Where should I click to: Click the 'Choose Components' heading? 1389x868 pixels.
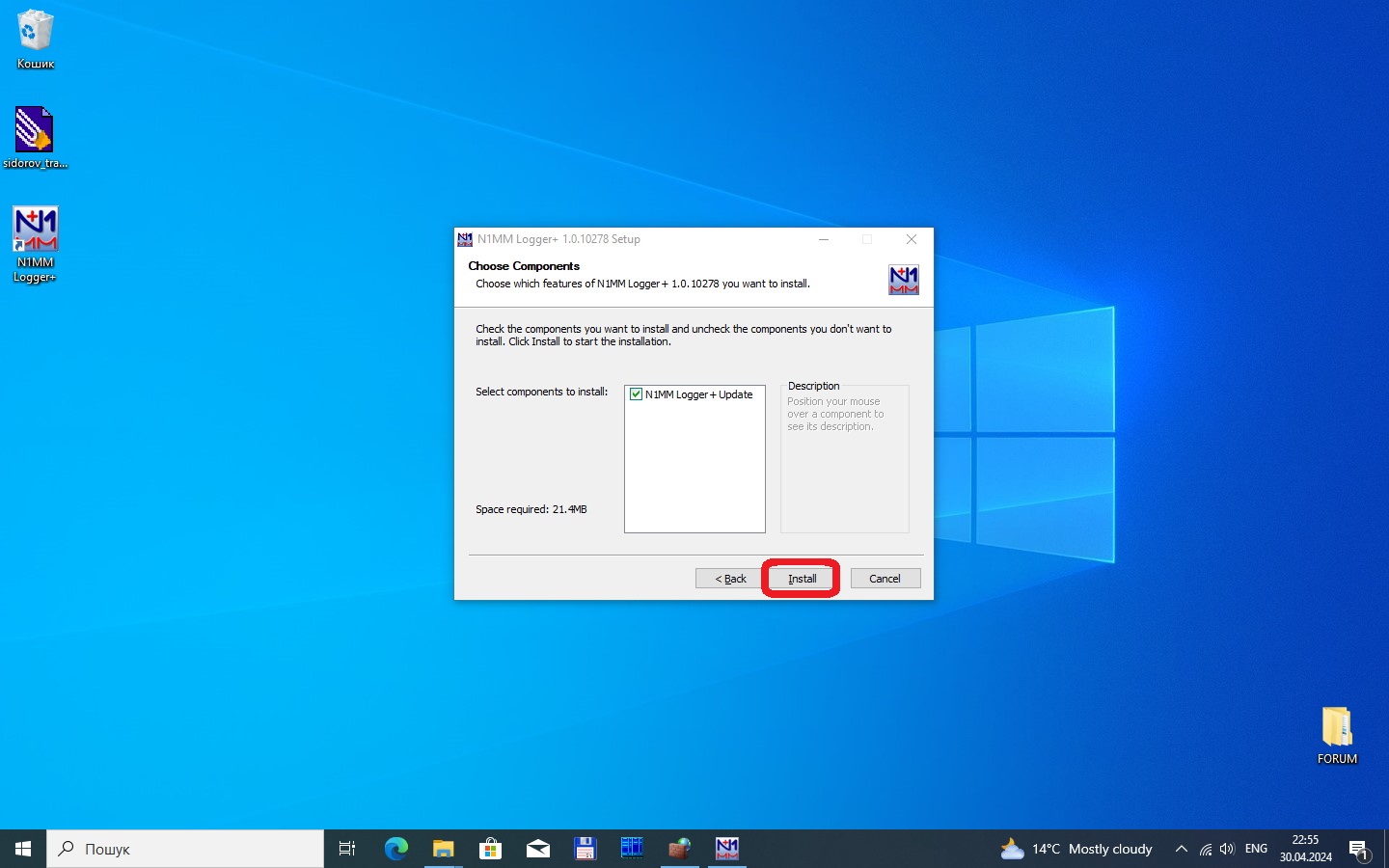pos(524,266)
